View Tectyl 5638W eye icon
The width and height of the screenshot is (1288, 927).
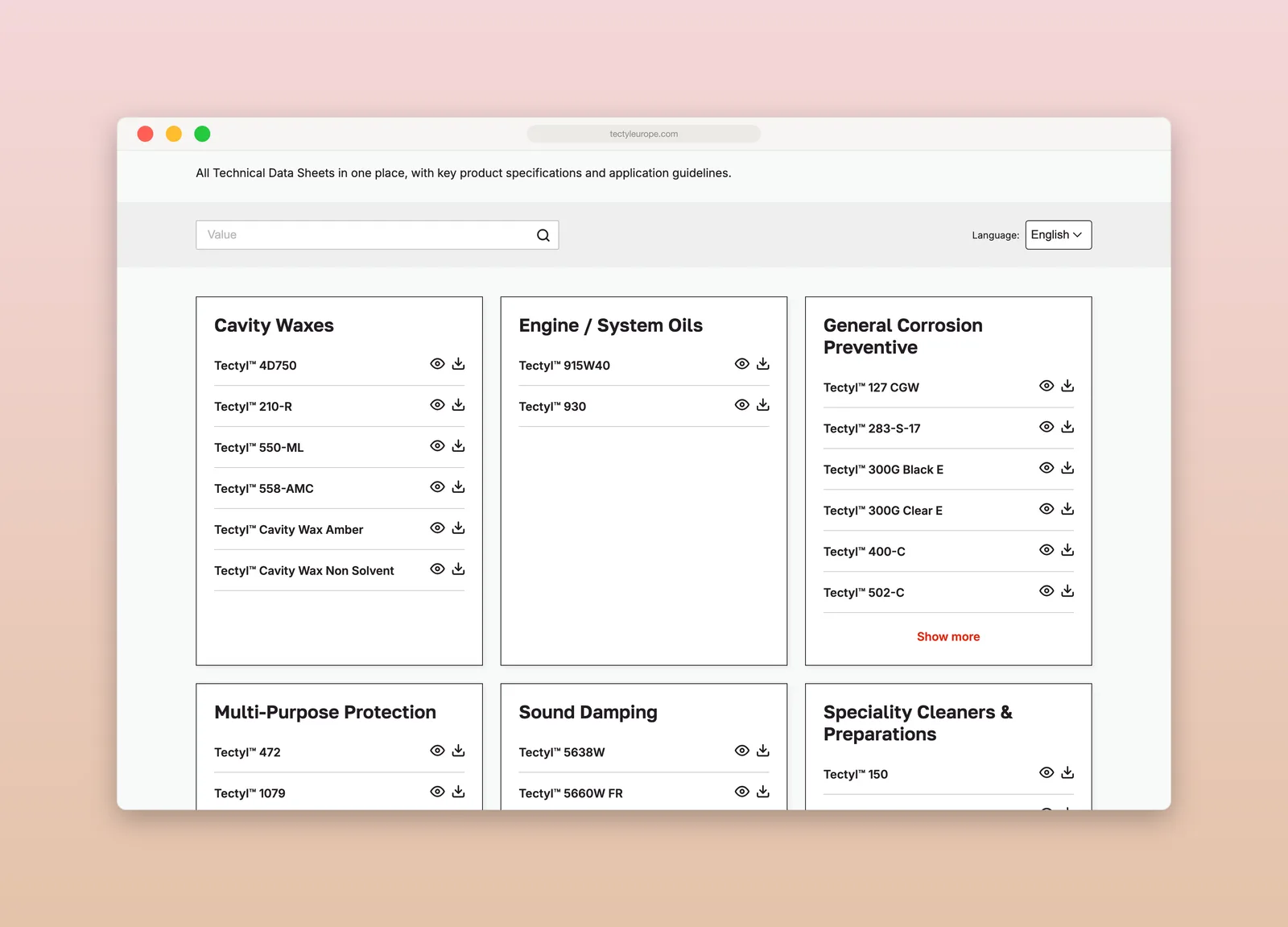click(742, 751)
